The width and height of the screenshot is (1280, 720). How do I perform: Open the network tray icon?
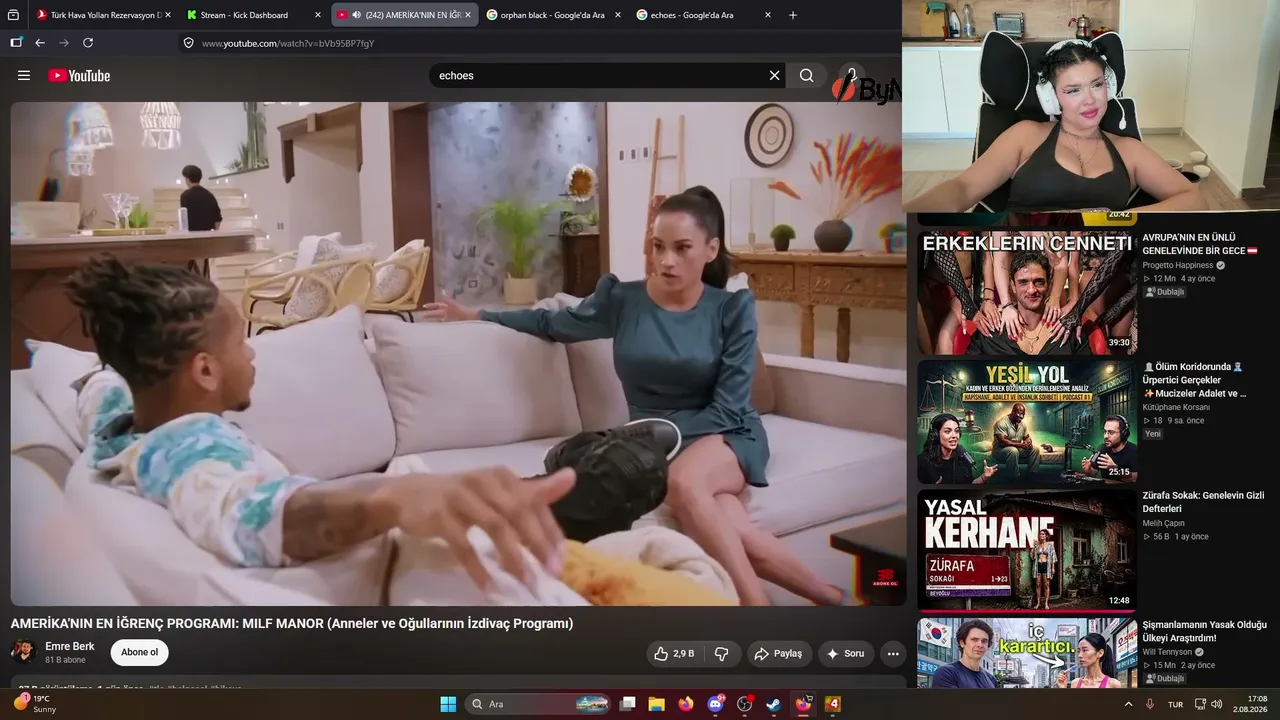(1200, 704)
